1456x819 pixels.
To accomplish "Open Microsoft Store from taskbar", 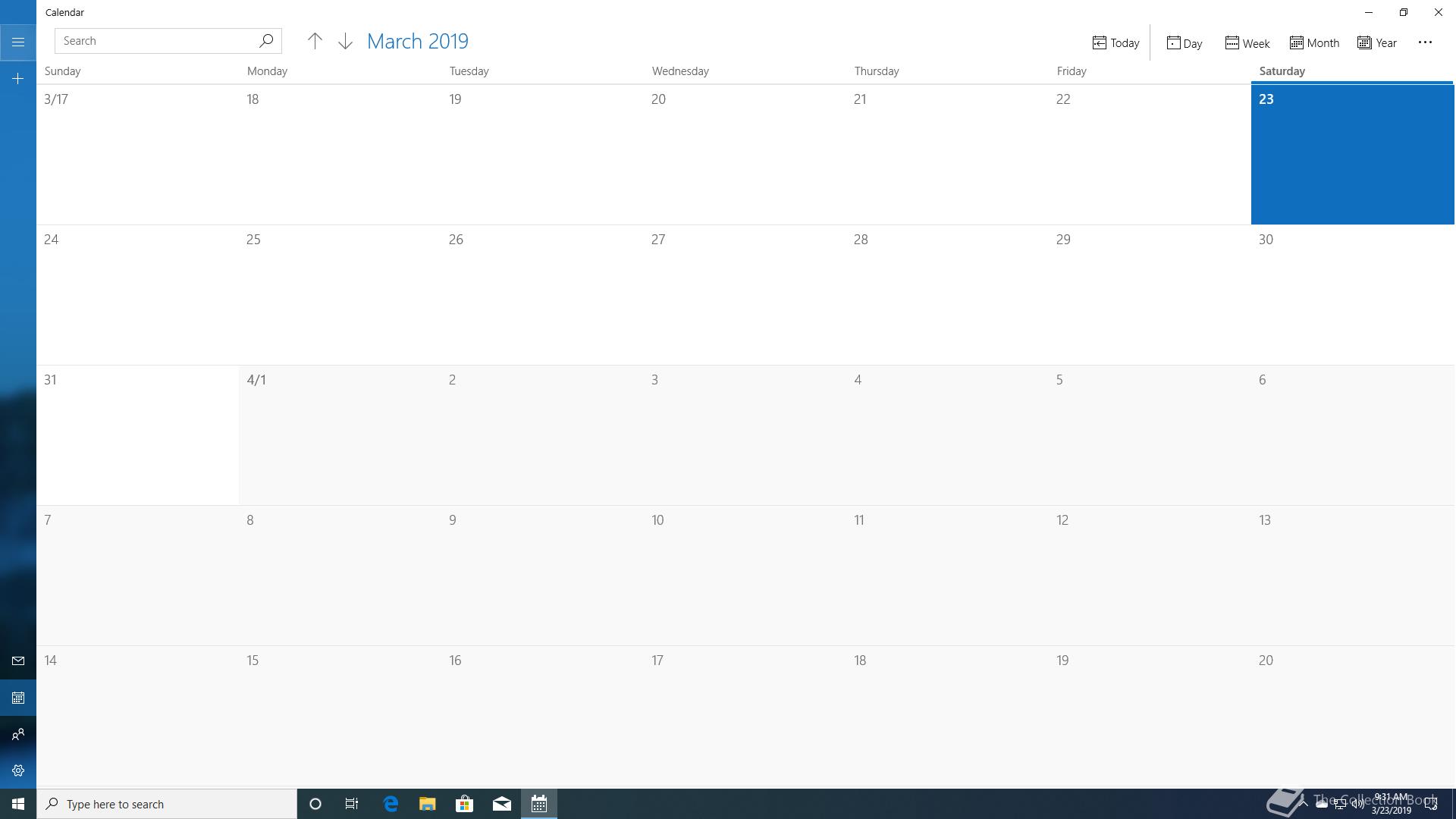I will click(x=464, y=804).
